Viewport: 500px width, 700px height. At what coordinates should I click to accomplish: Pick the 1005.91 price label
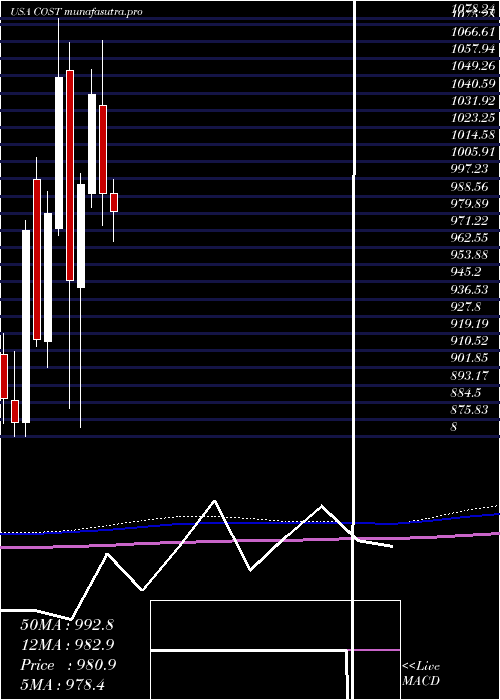pos(474,152)
